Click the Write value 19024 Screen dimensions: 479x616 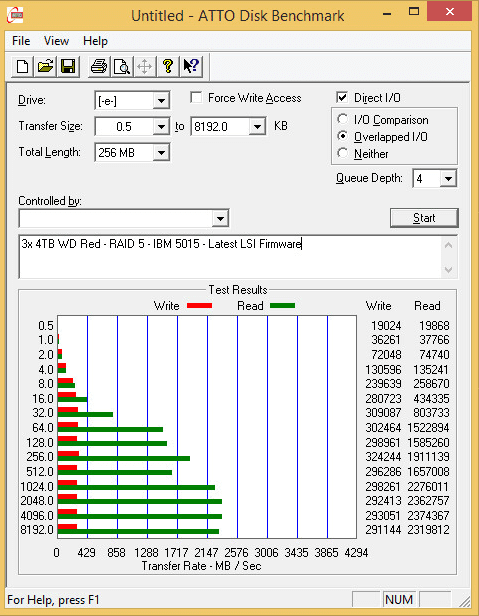click(386, 326)
